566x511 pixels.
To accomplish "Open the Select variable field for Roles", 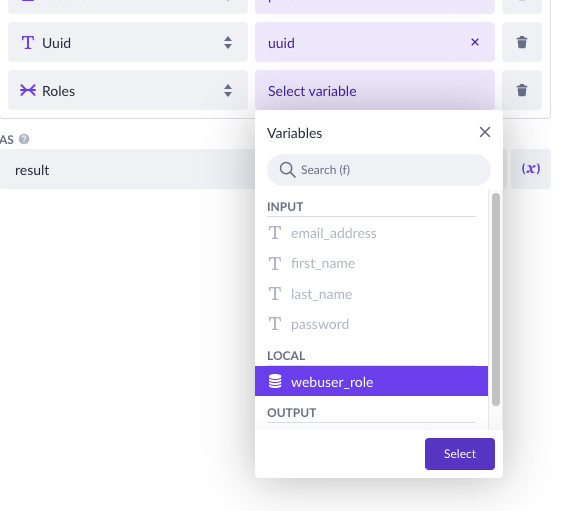I will click(x=375, y=90).
